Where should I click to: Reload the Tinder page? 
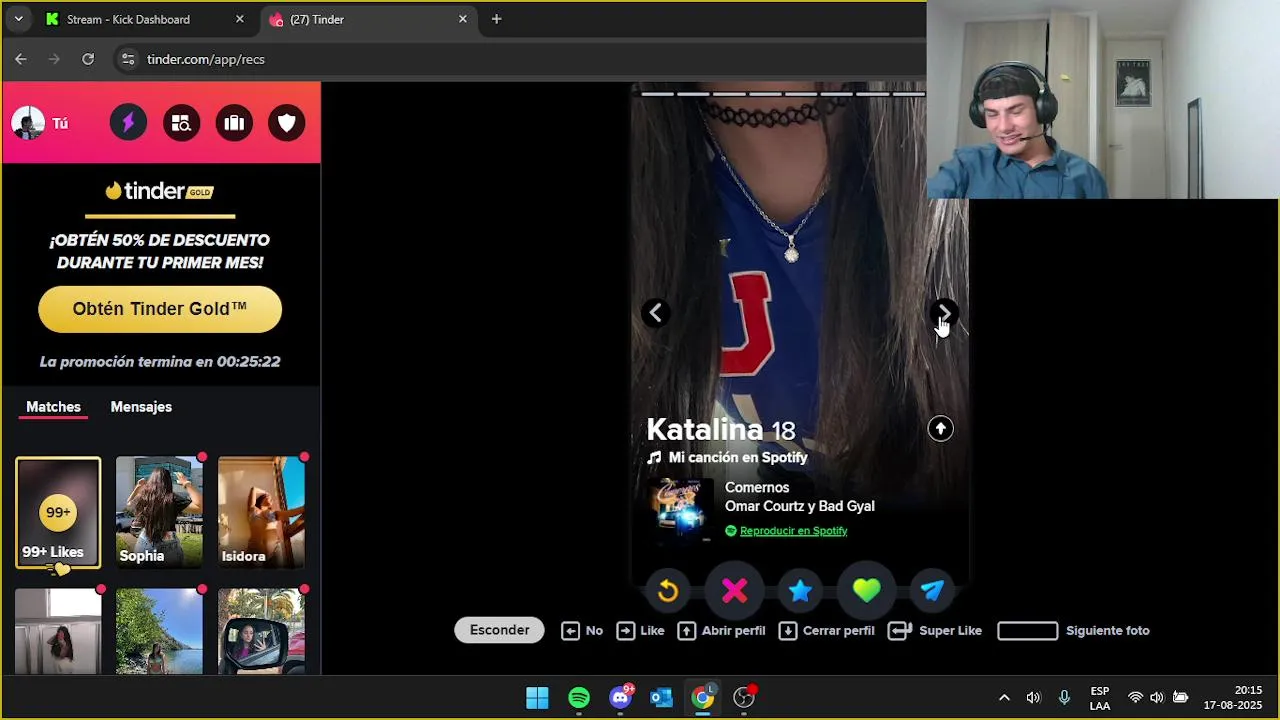[88, 59]
